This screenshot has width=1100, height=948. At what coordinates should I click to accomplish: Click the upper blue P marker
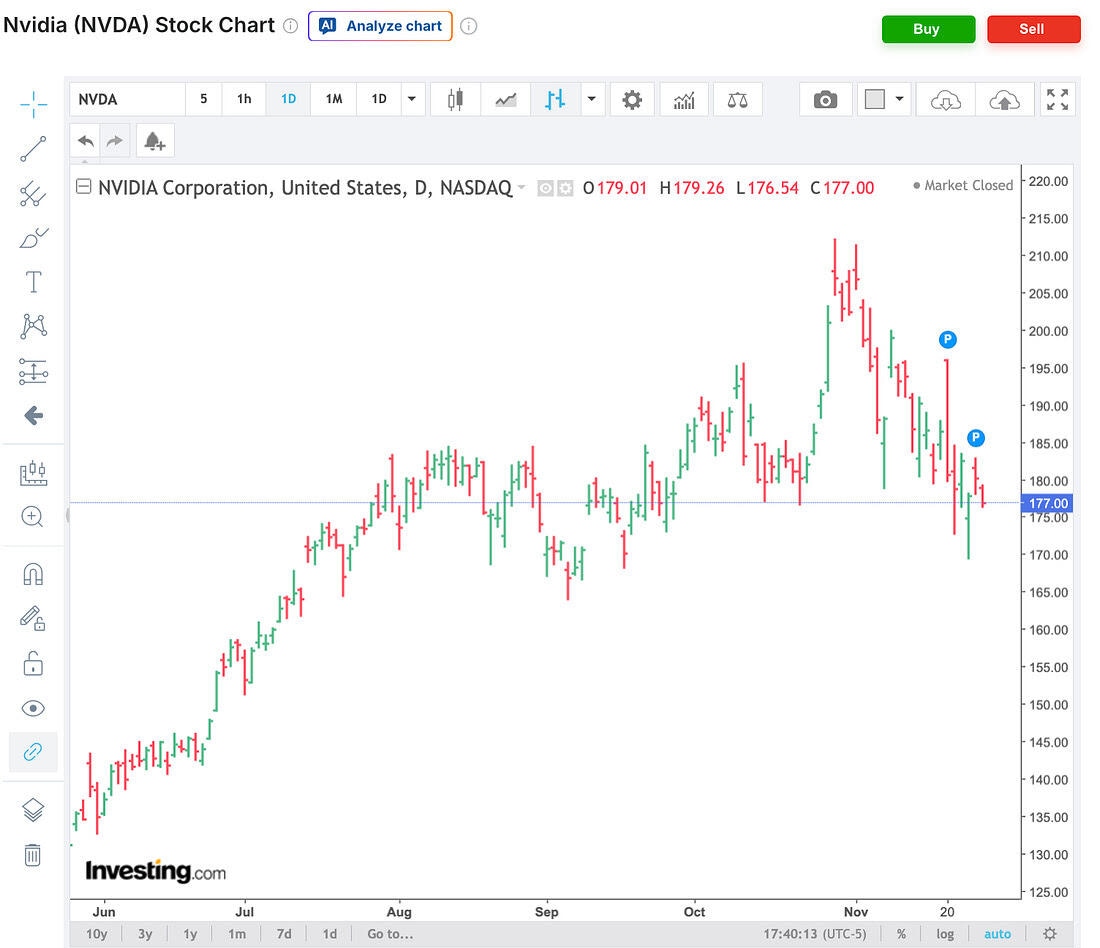click(948, 340)
